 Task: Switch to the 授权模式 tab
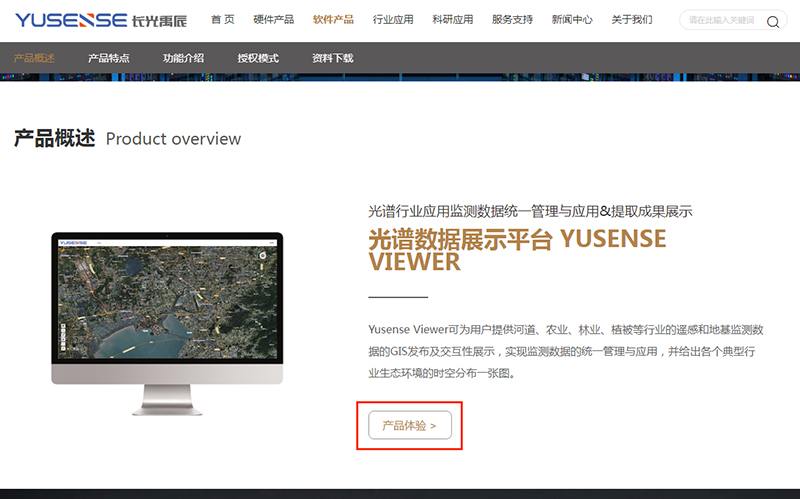(258, 58)
